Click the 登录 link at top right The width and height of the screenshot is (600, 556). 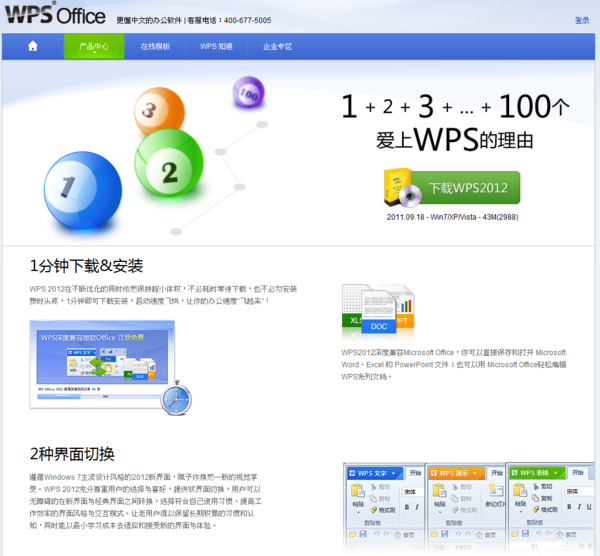(x=582, y=21)
